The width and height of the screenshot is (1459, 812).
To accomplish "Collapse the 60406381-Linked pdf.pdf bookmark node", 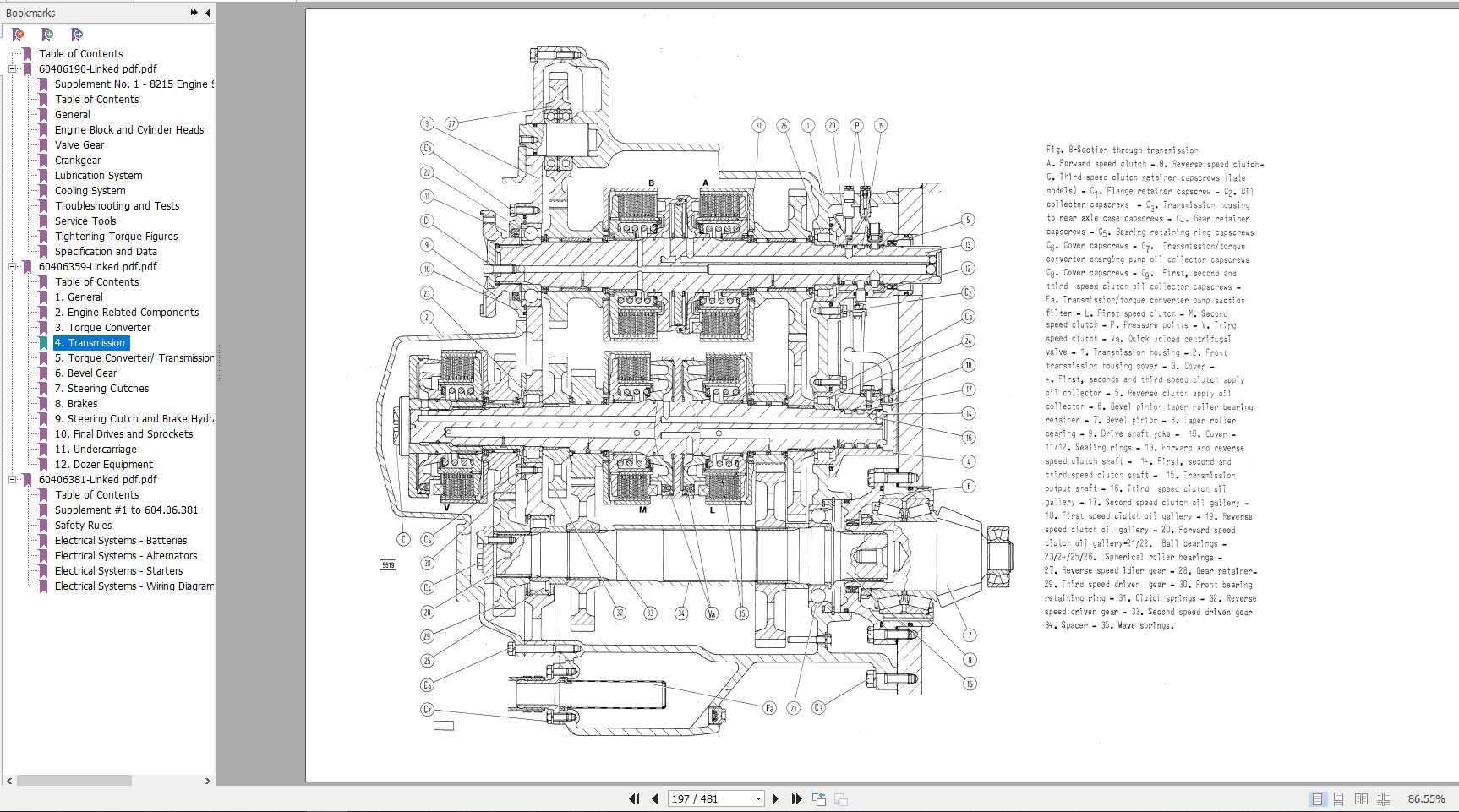I will 13,480.
